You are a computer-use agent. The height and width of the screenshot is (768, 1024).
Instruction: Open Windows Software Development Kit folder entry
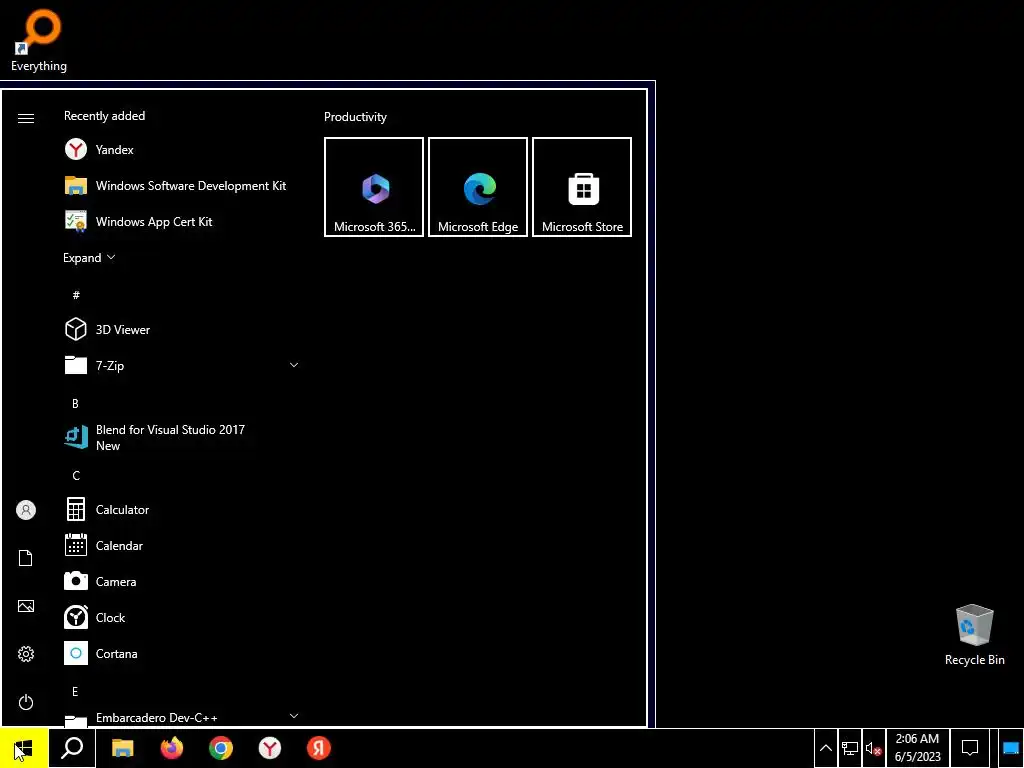pyautogui.click(x=181, y=185)
